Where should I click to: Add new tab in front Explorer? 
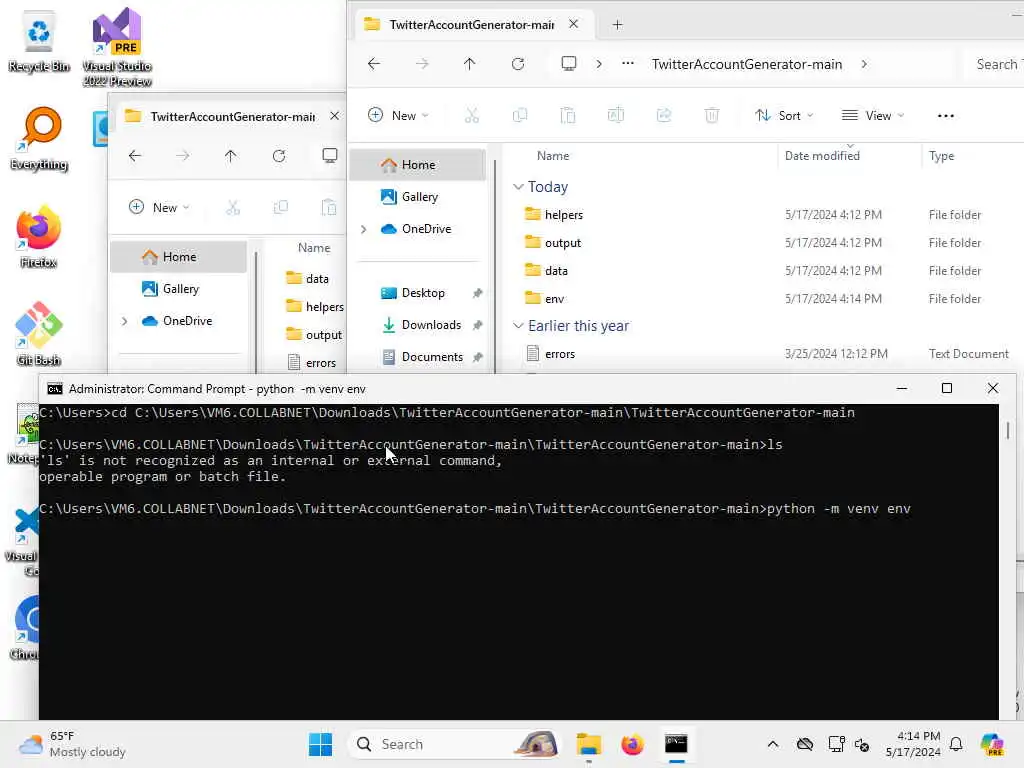click(617, 25)
